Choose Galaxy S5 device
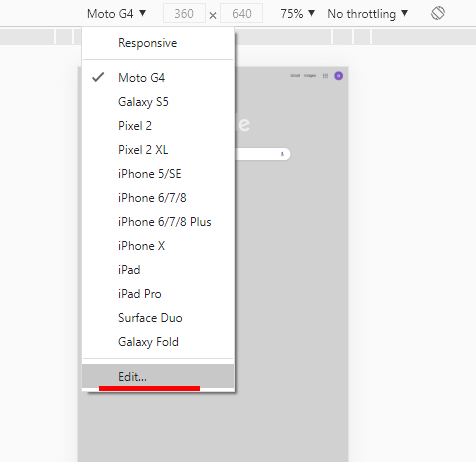The width and height of the screenshot is (476, 462). [x=158, y=102]
